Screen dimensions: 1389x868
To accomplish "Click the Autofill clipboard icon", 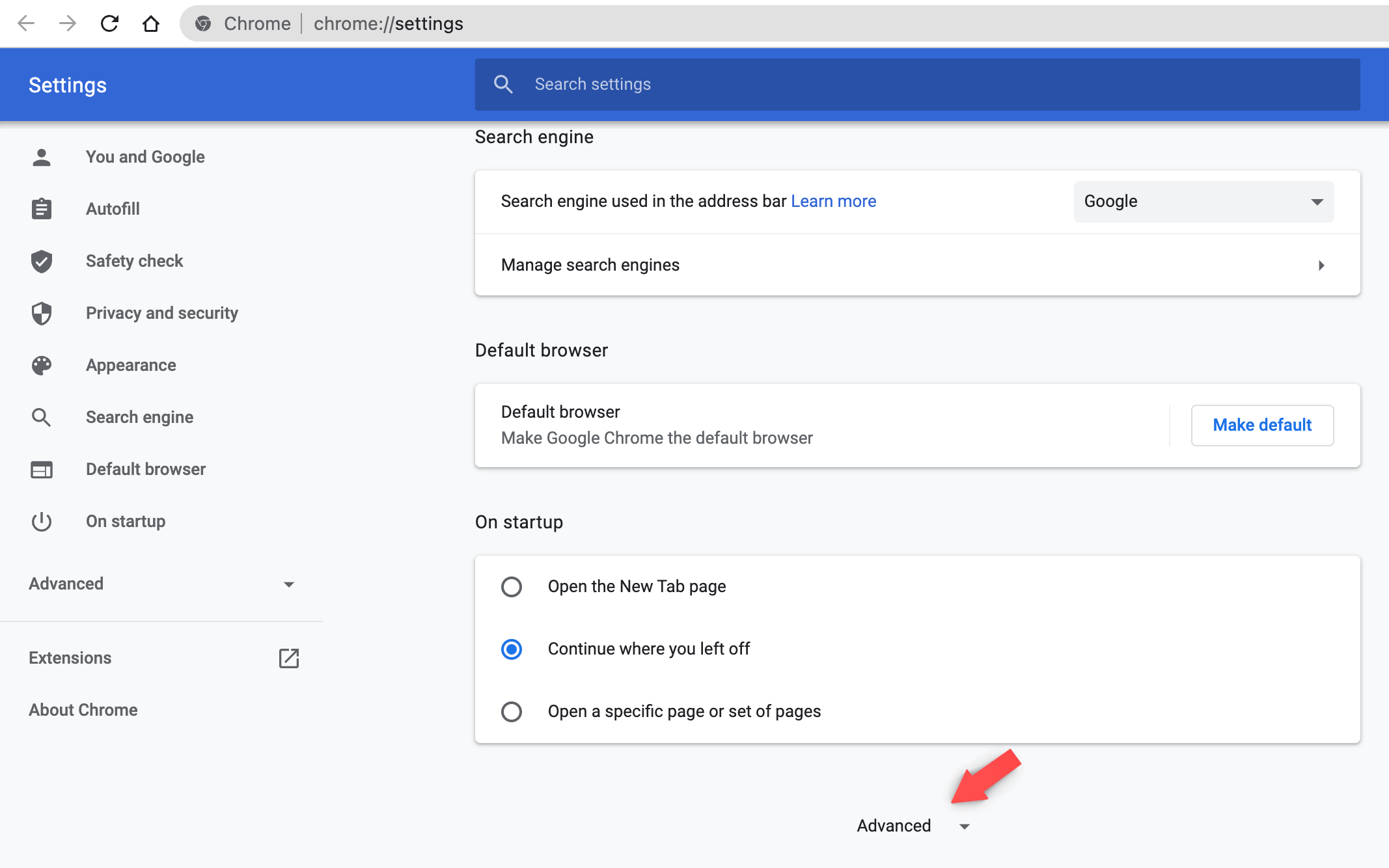I will 42,209.
